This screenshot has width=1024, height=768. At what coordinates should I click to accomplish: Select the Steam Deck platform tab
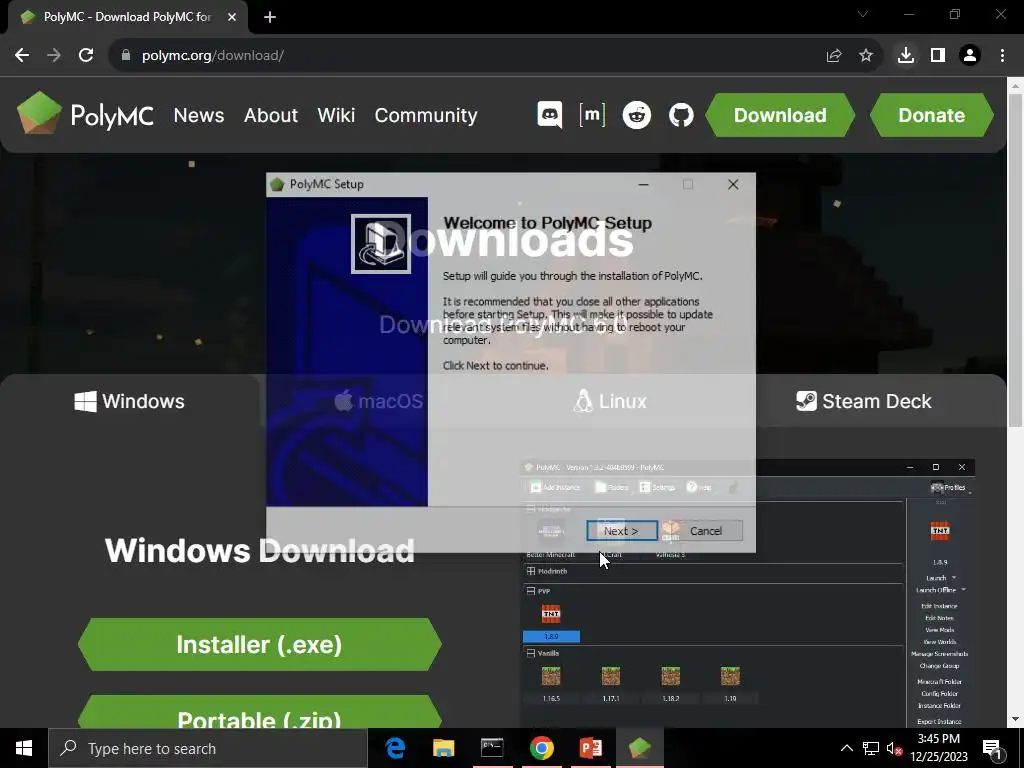click(x=864, y=401)
